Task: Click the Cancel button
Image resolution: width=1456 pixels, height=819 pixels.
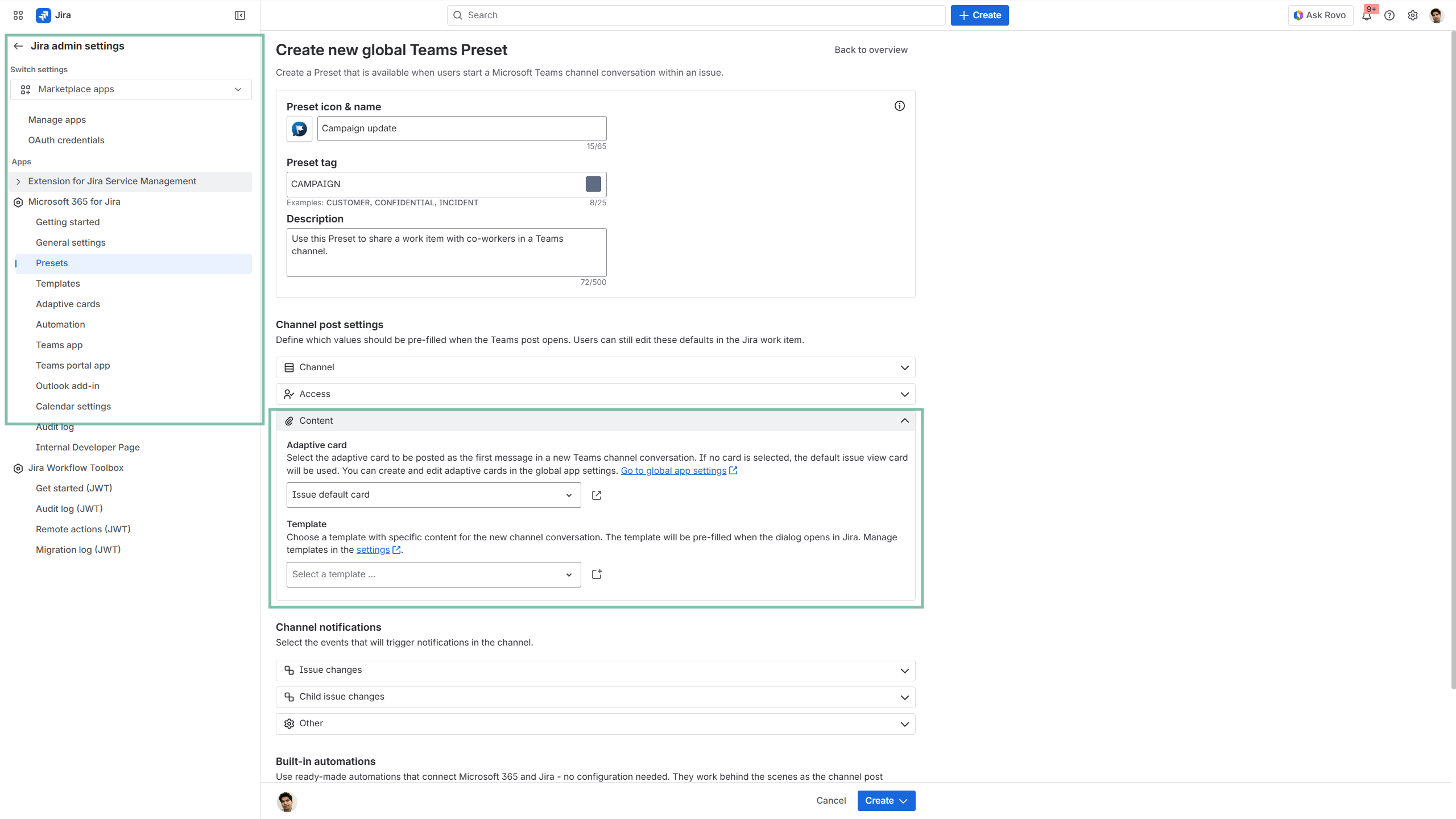Action: click(x=831, y=801)
